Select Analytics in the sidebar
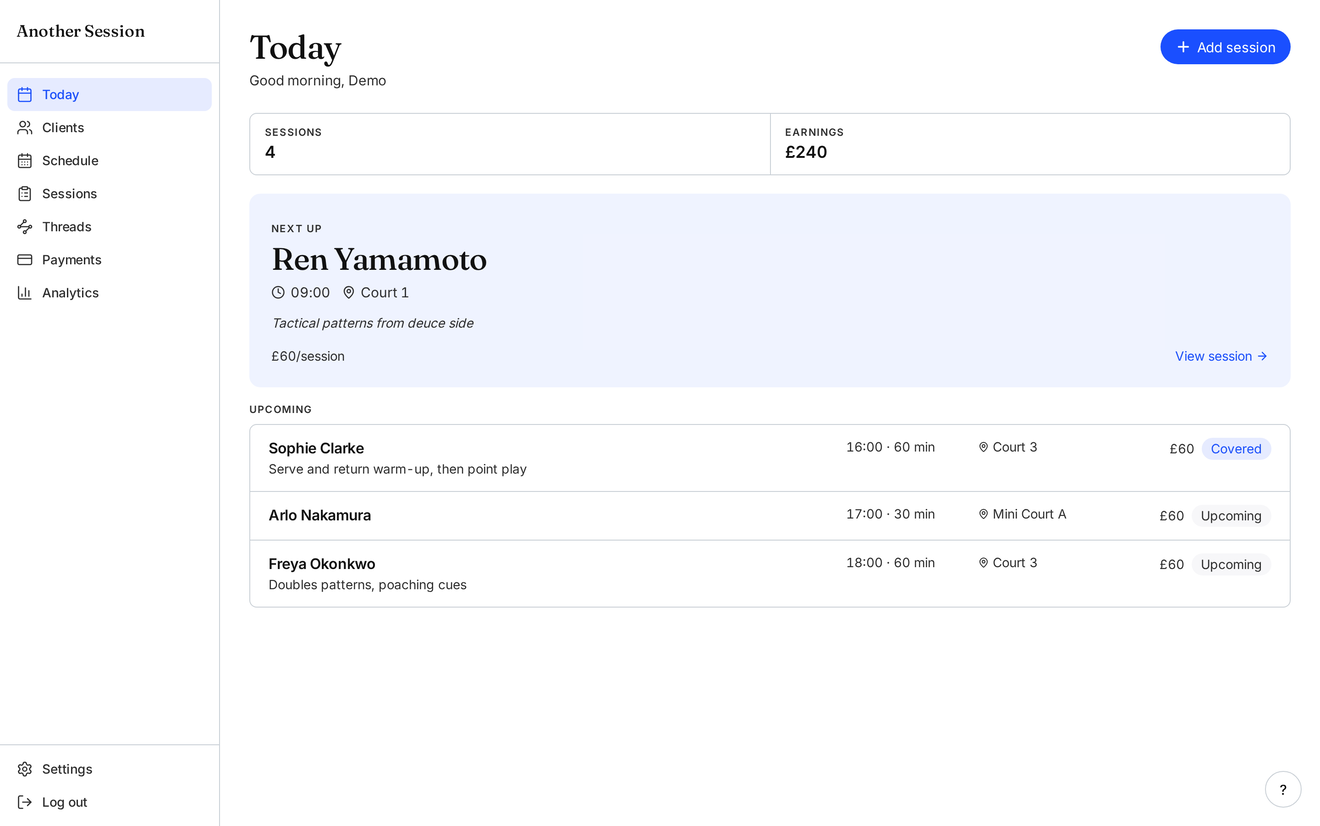This screenshot has width=1320, height=826. tap(110, 293)
